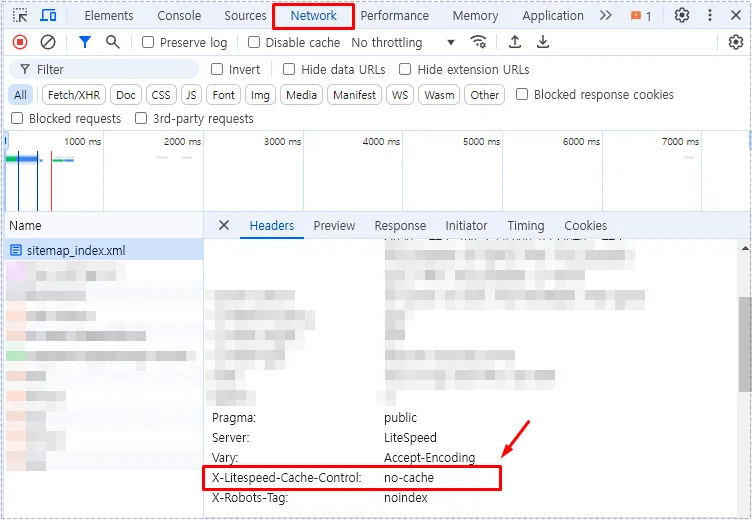Open the Performance tab
752x520 pixels.
point(394,15)
